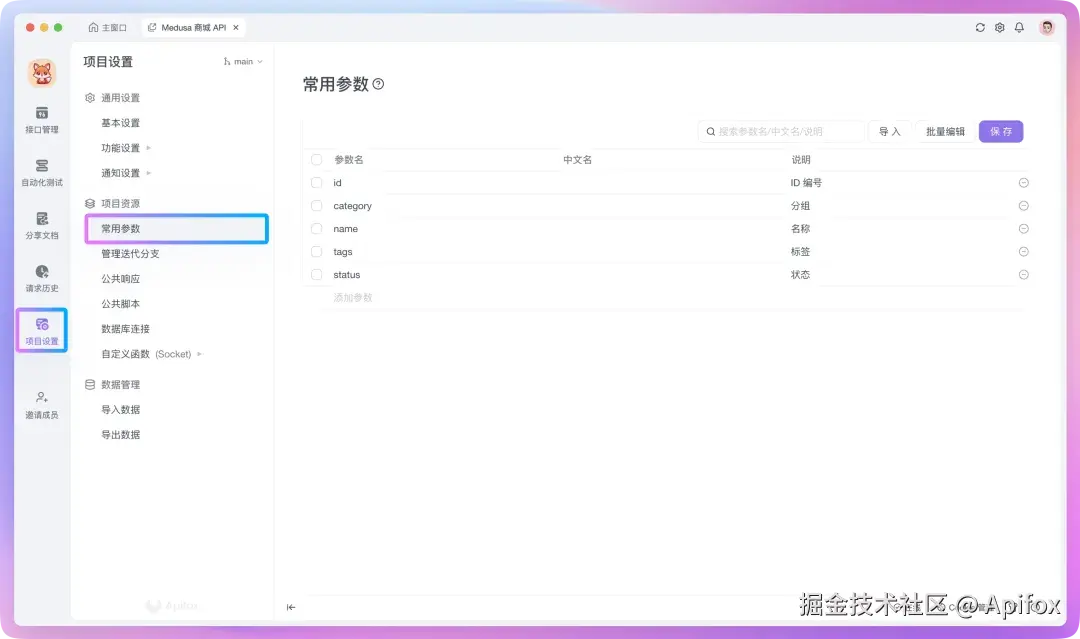Screen dimensions: 1080x639
Task: Click the parameter search input field
Action: pyautogui.click(x=782, y=131)
